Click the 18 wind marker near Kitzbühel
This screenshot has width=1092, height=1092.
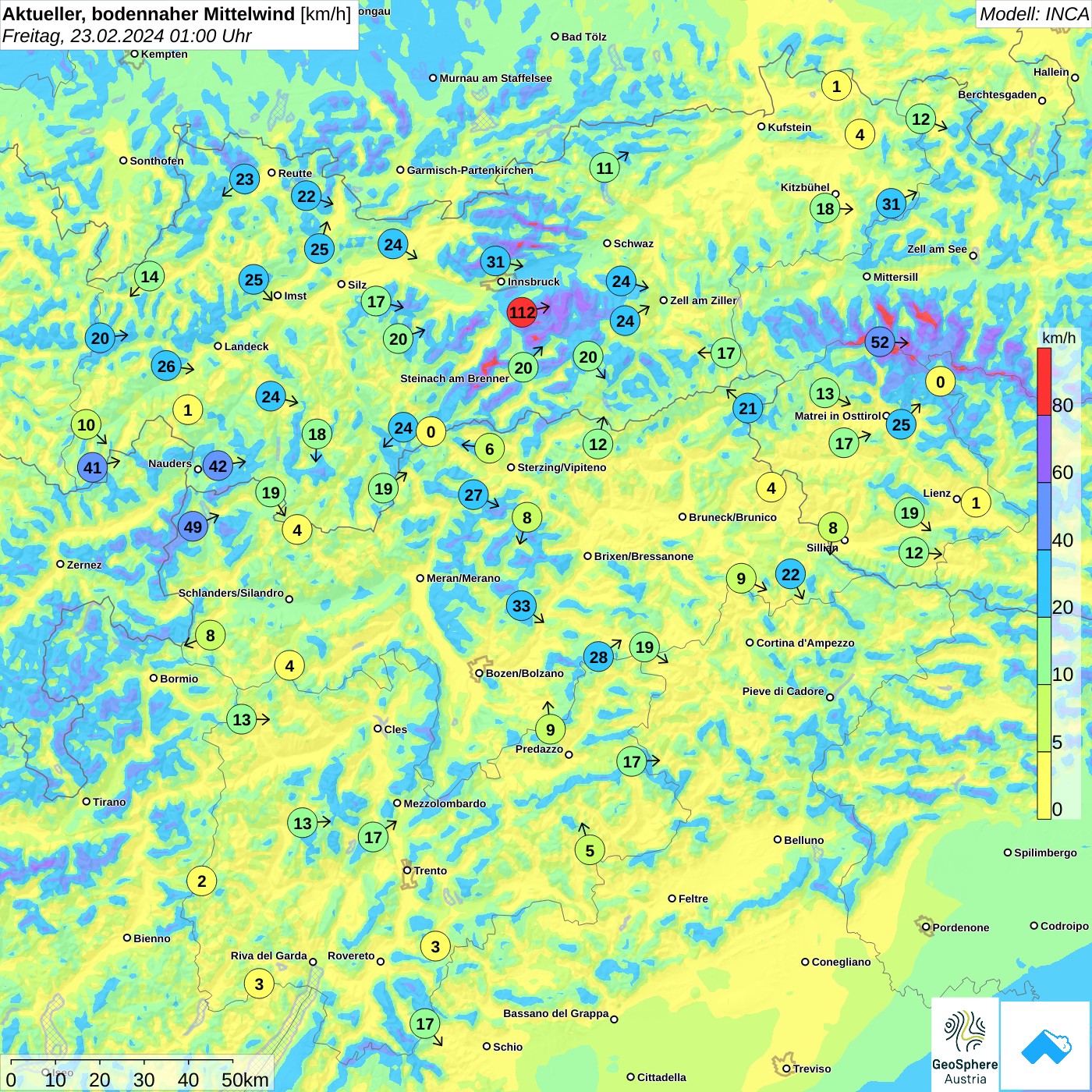(x=824, y=208)
